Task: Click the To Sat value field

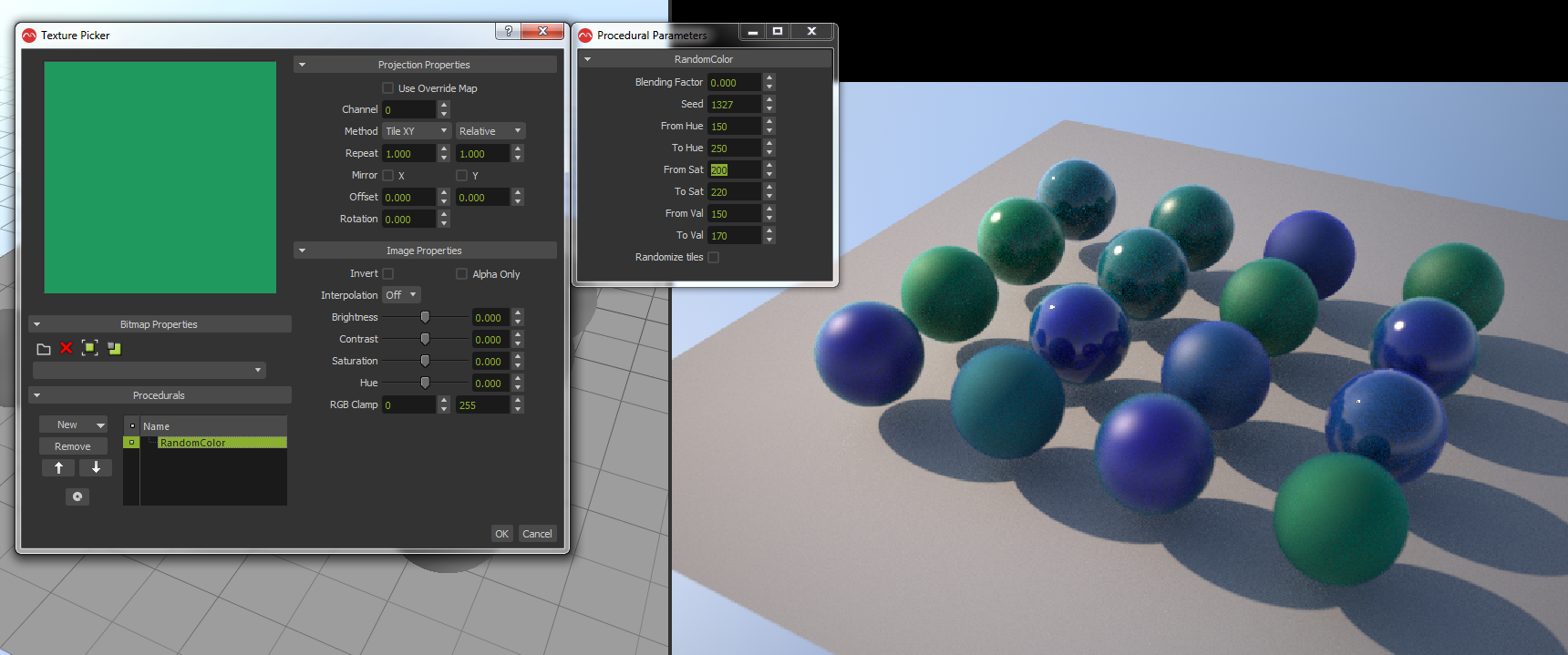Action: (735, 191)
